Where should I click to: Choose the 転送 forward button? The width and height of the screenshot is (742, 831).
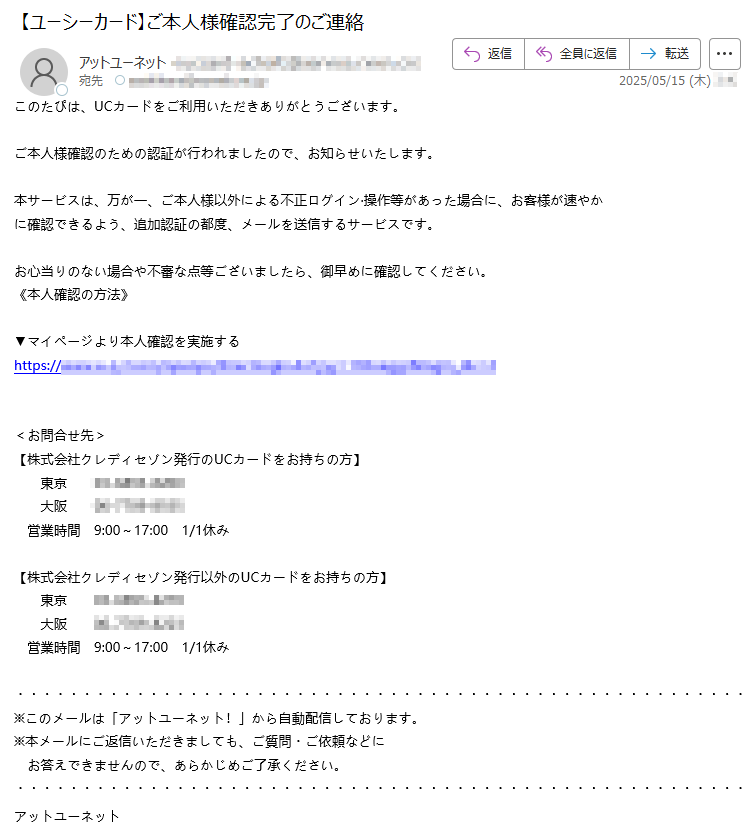pos(665,54)
